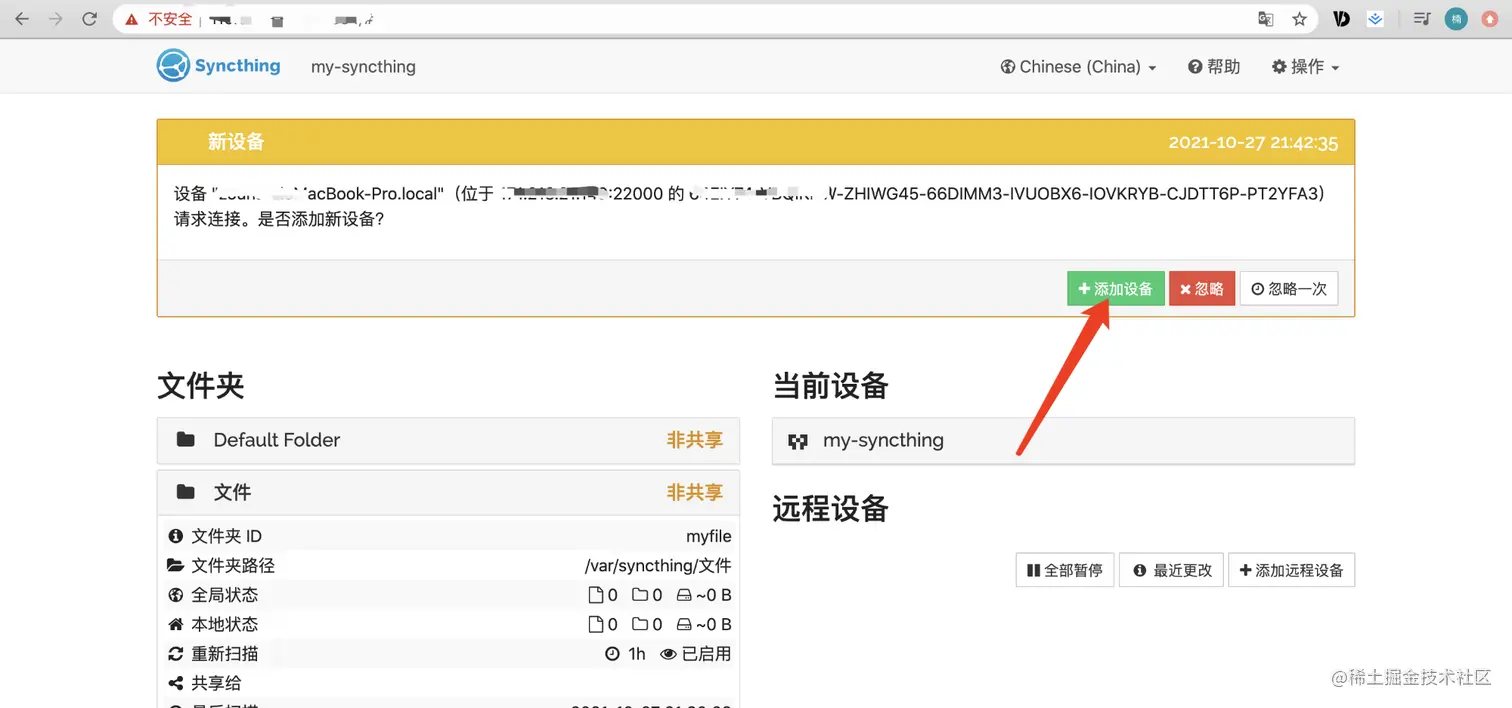The width and height of the screenshot is (1512, 708).
Task: Open the 帮助 help link
Action: 1214,67
